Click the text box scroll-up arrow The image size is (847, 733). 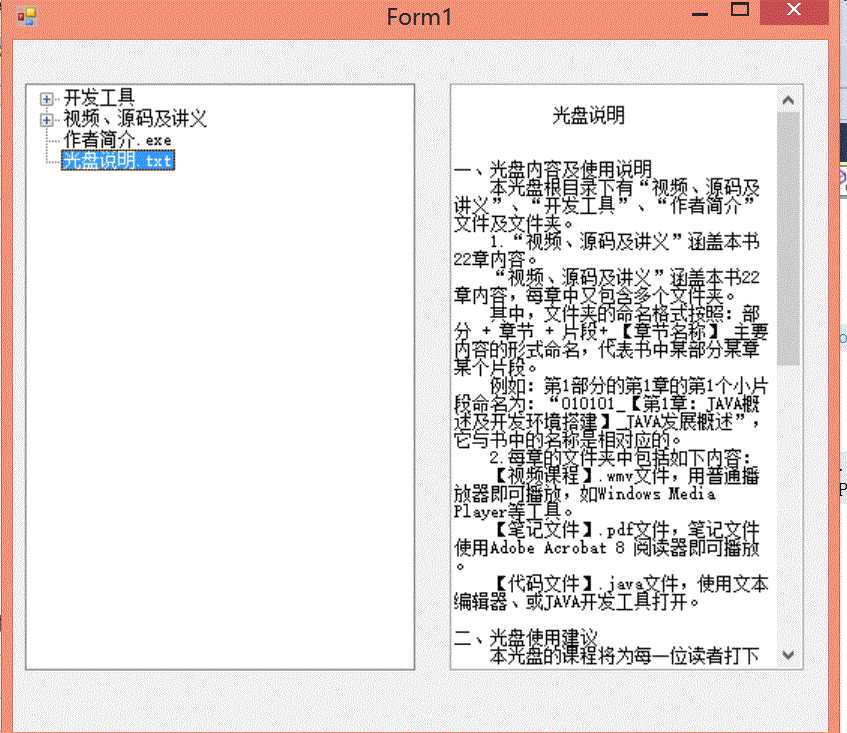(x=788, y=100)
